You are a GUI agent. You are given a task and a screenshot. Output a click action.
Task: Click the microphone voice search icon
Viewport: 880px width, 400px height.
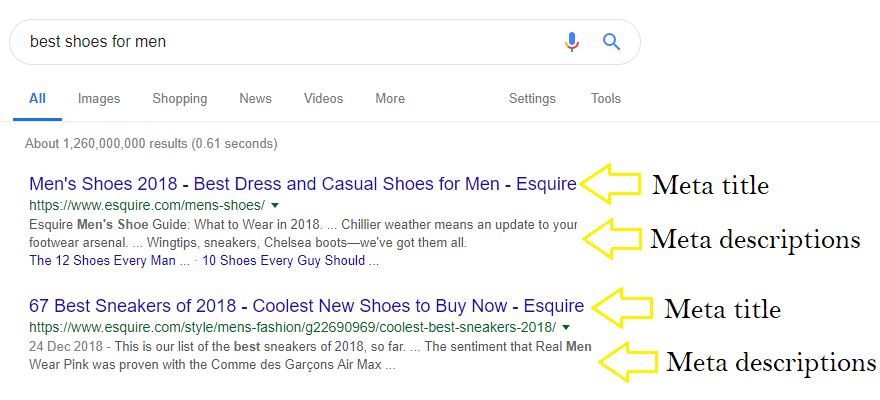click(x=572, y=42)
